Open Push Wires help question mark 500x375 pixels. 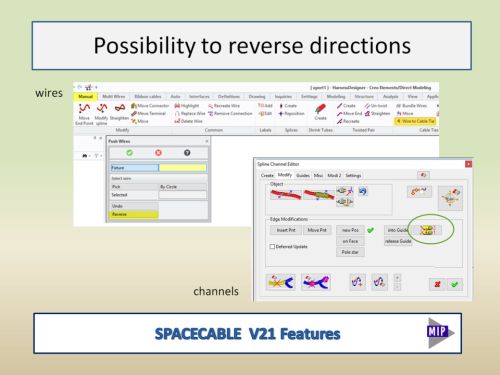pos(187,153)
